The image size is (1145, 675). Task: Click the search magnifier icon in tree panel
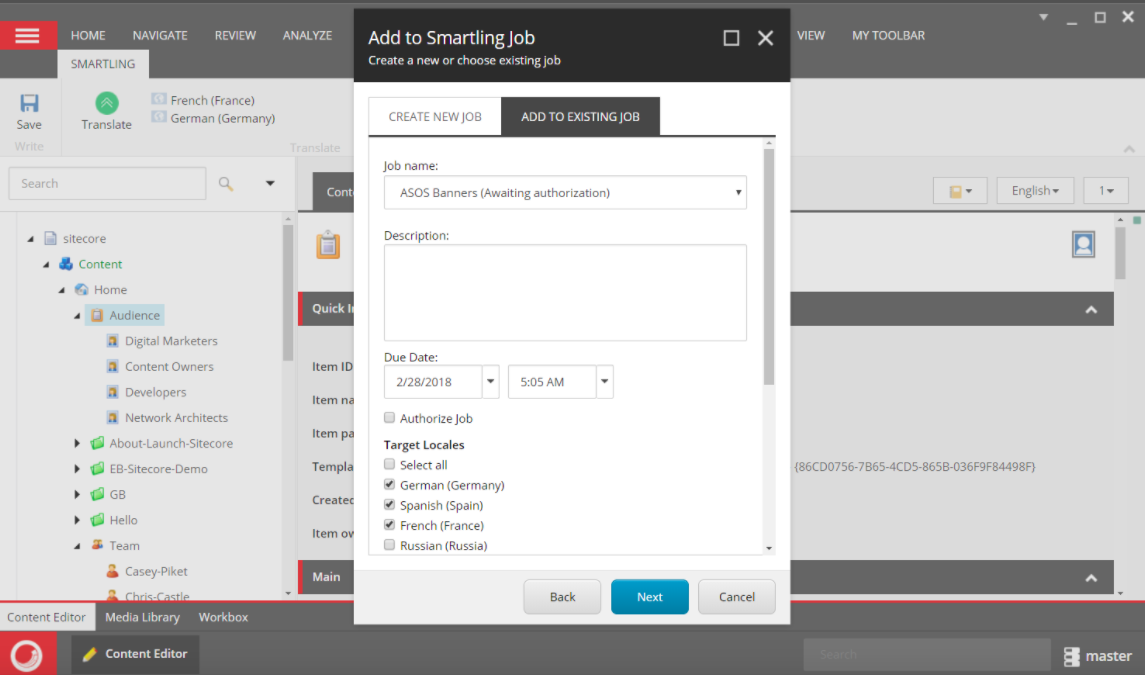pyautogui.click(x=226, y=184)
